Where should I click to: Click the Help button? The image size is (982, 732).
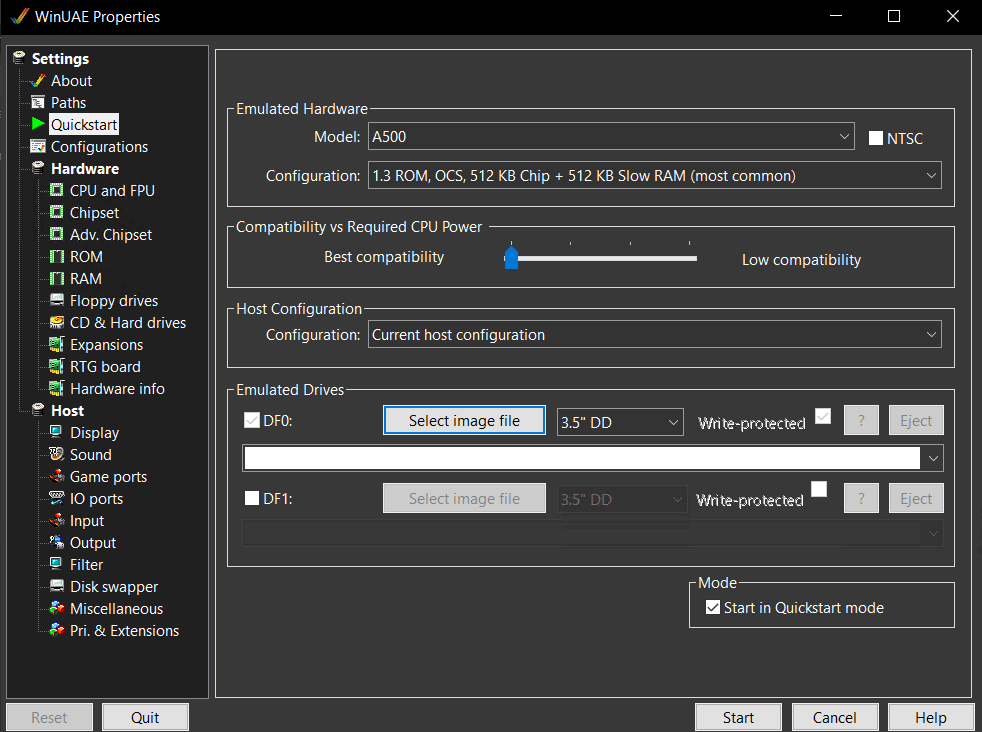(931, 717)
